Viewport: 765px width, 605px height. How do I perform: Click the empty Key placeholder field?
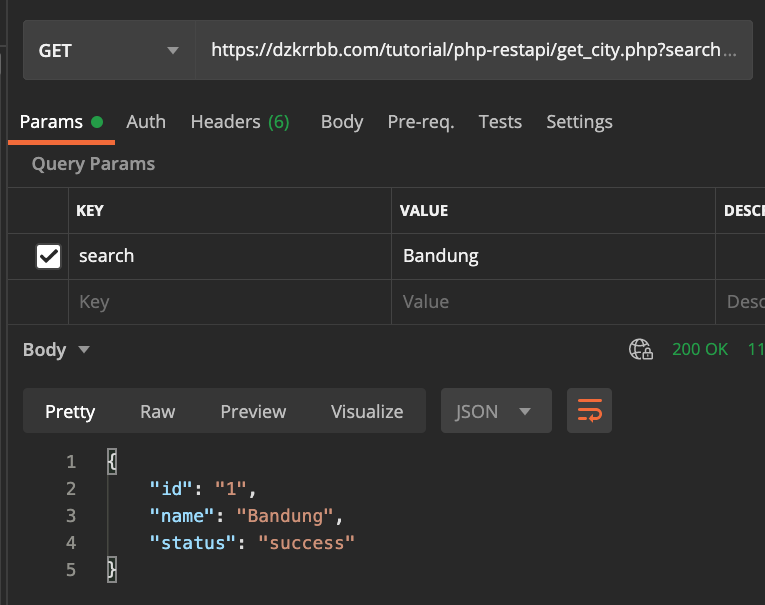[230, 302]
